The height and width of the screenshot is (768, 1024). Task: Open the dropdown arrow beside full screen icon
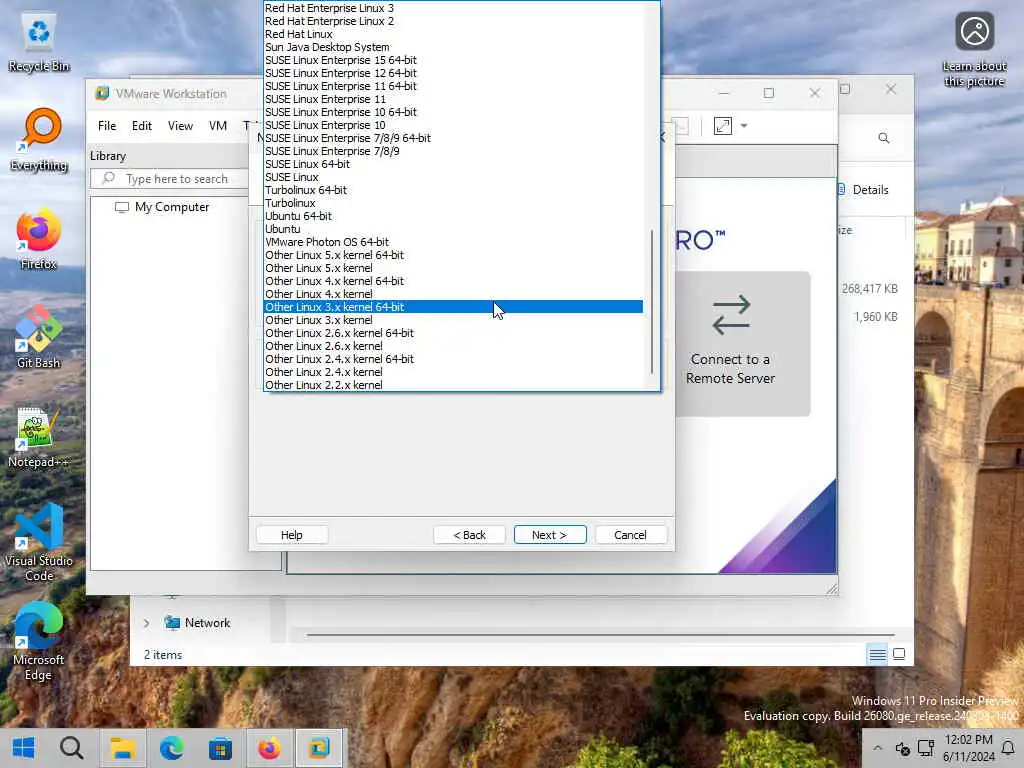point(744,125)
